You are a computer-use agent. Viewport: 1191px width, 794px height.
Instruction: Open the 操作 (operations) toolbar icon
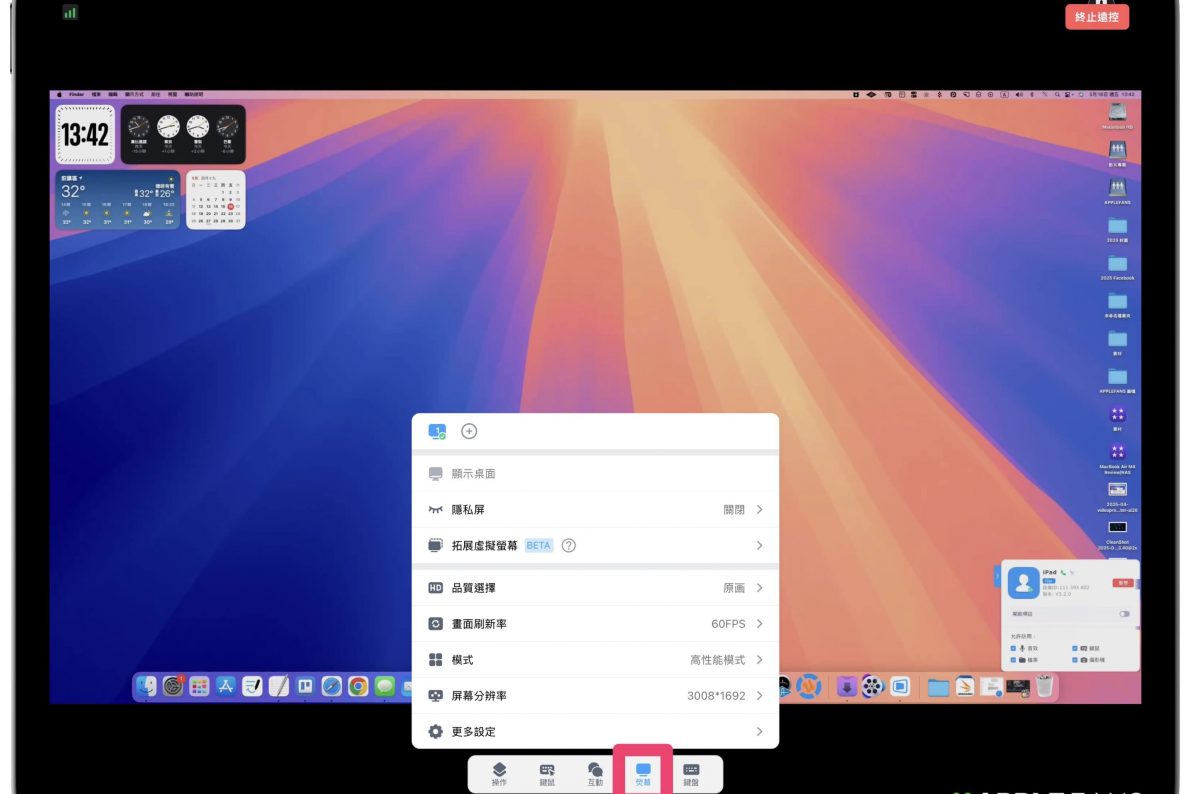coord(499,772)
